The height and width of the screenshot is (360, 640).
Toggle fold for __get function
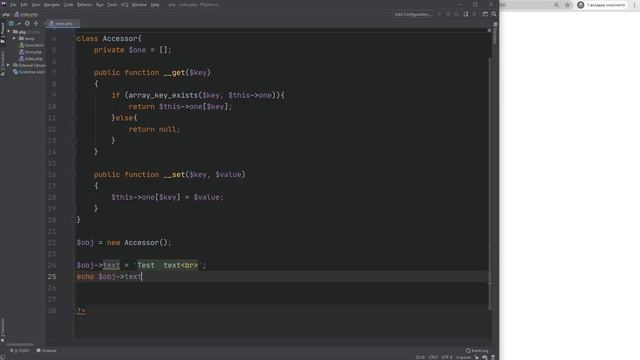pyautogui.click(x=74, y=73)
